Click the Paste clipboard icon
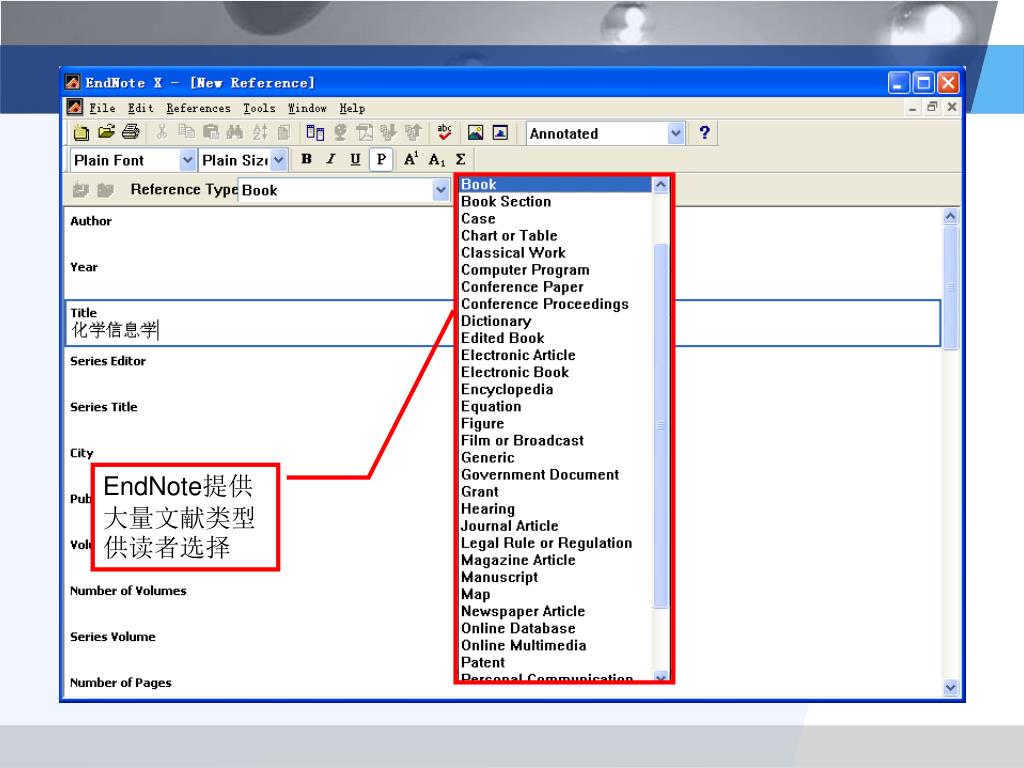The height and width of the screenshot is (768, 1024). pyautogui.click(x=210, y=133)
